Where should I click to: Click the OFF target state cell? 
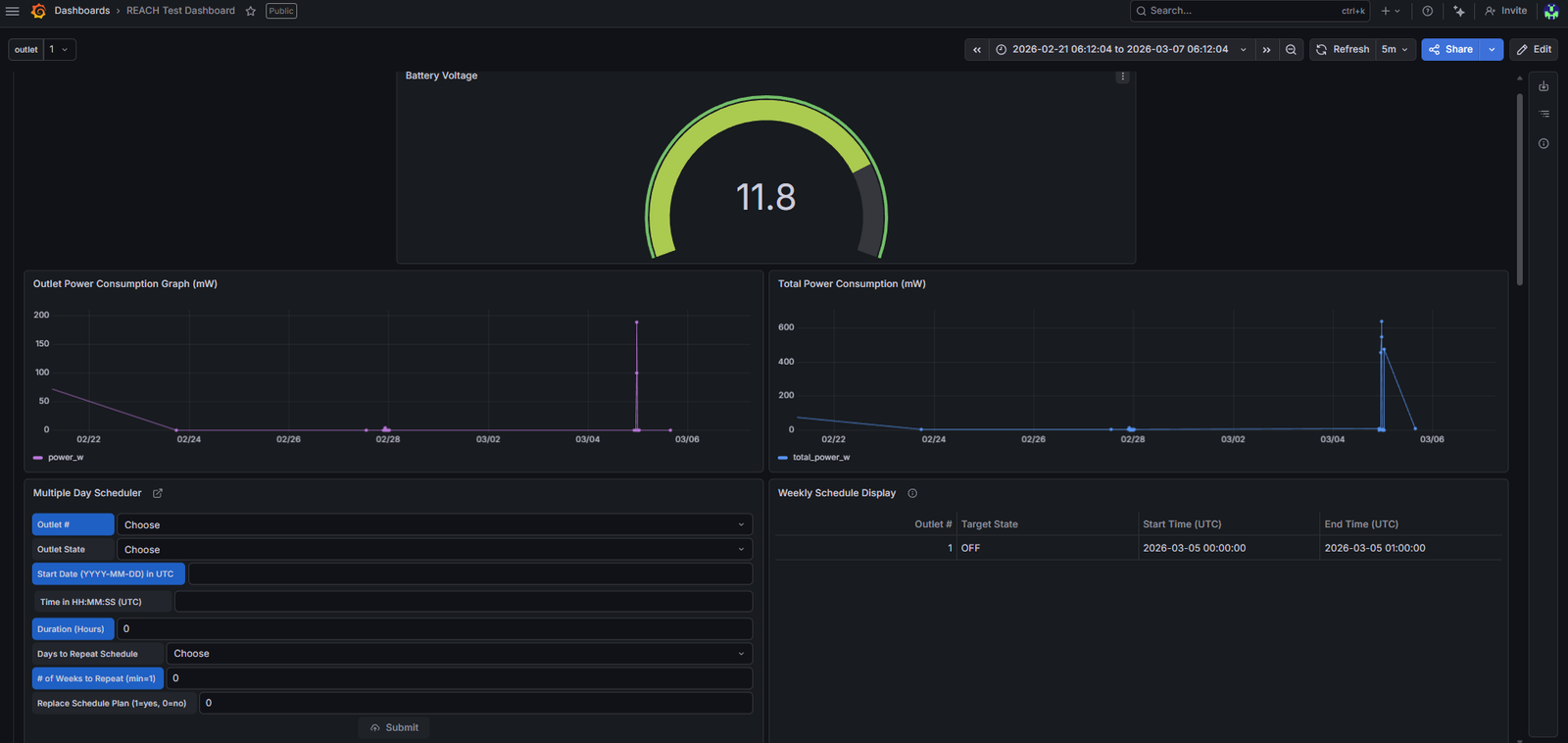(1048, 548)
